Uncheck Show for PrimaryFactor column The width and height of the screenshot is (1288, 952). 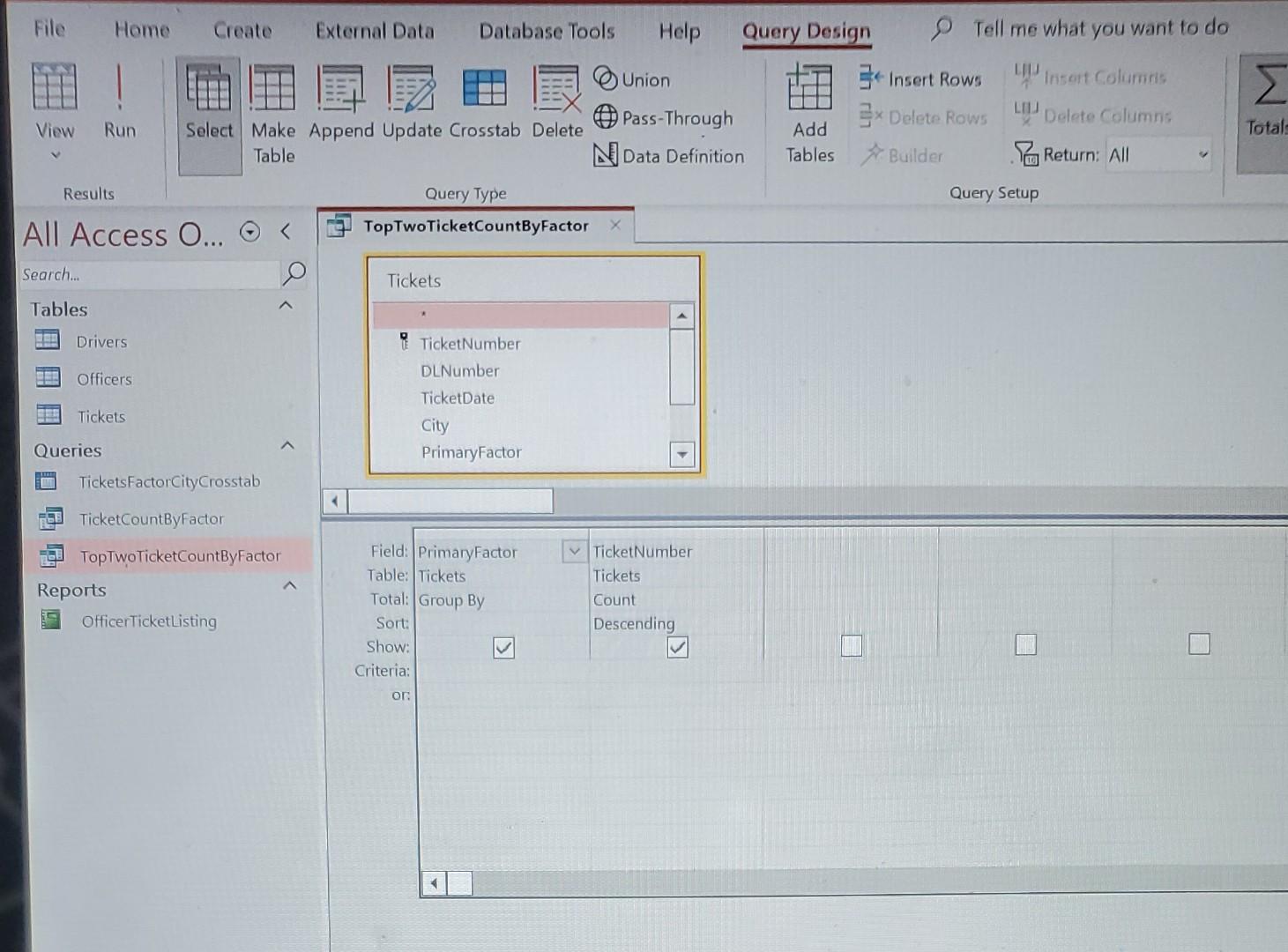[503, 647]
